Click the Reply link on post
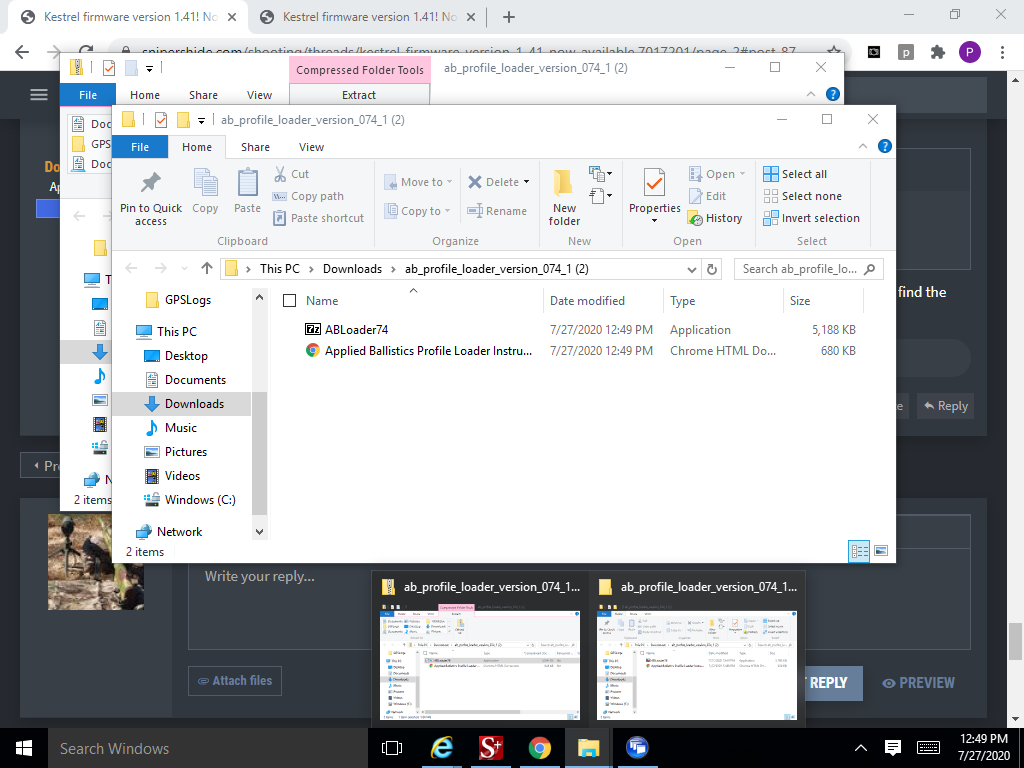 (x=945, y=406)
